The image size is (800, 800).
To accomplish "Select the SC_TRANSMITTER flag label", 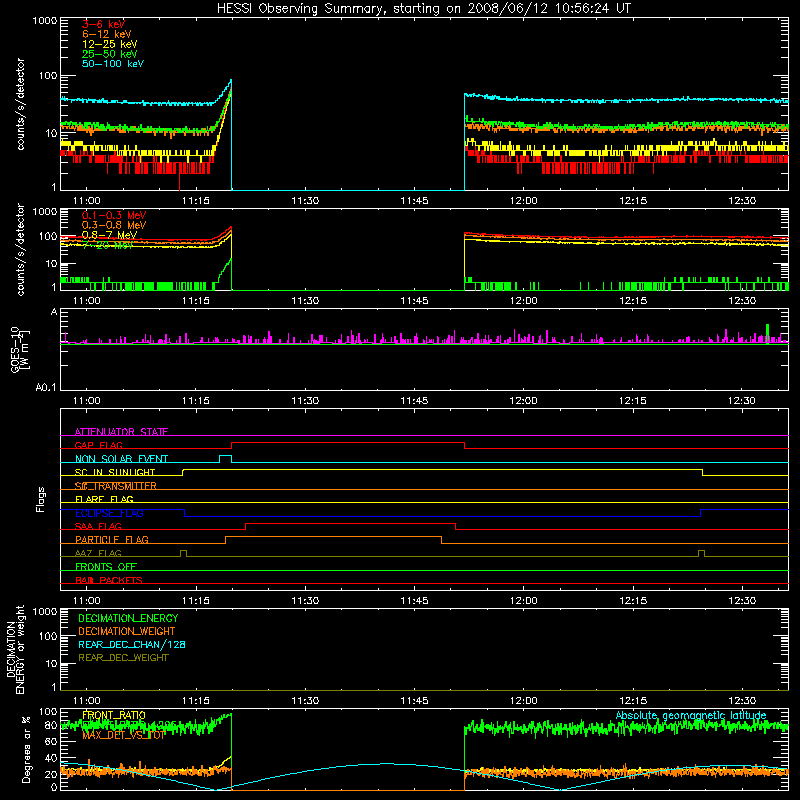I will 115,486.
